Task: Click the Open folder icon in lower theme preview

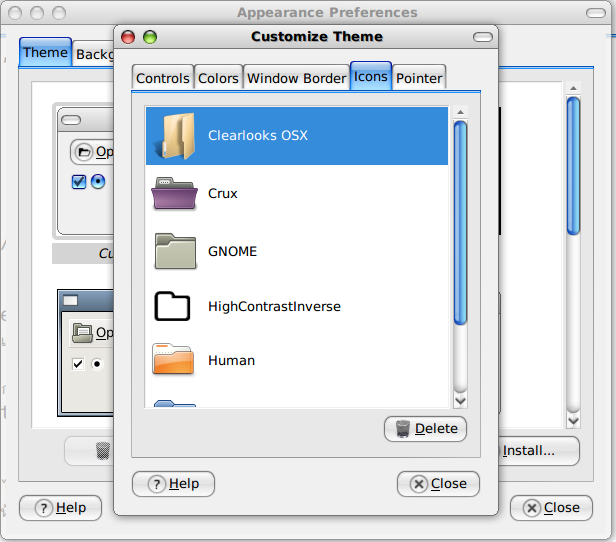Action: click(x=82, y=333)
